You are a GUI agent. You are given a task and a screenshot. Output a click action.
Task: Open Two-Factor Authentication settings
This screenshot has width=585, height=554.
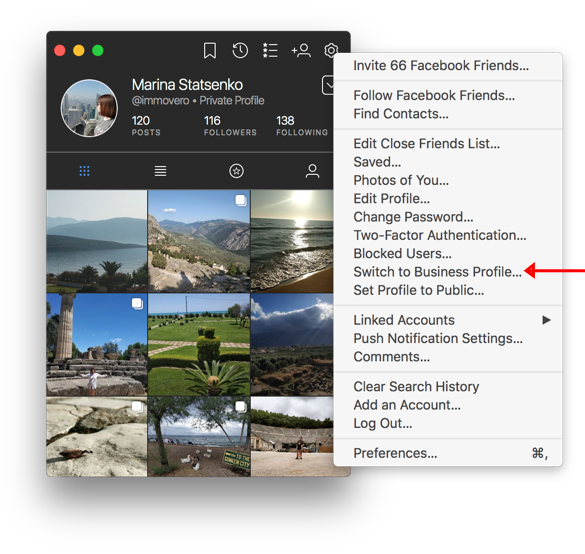440,235
